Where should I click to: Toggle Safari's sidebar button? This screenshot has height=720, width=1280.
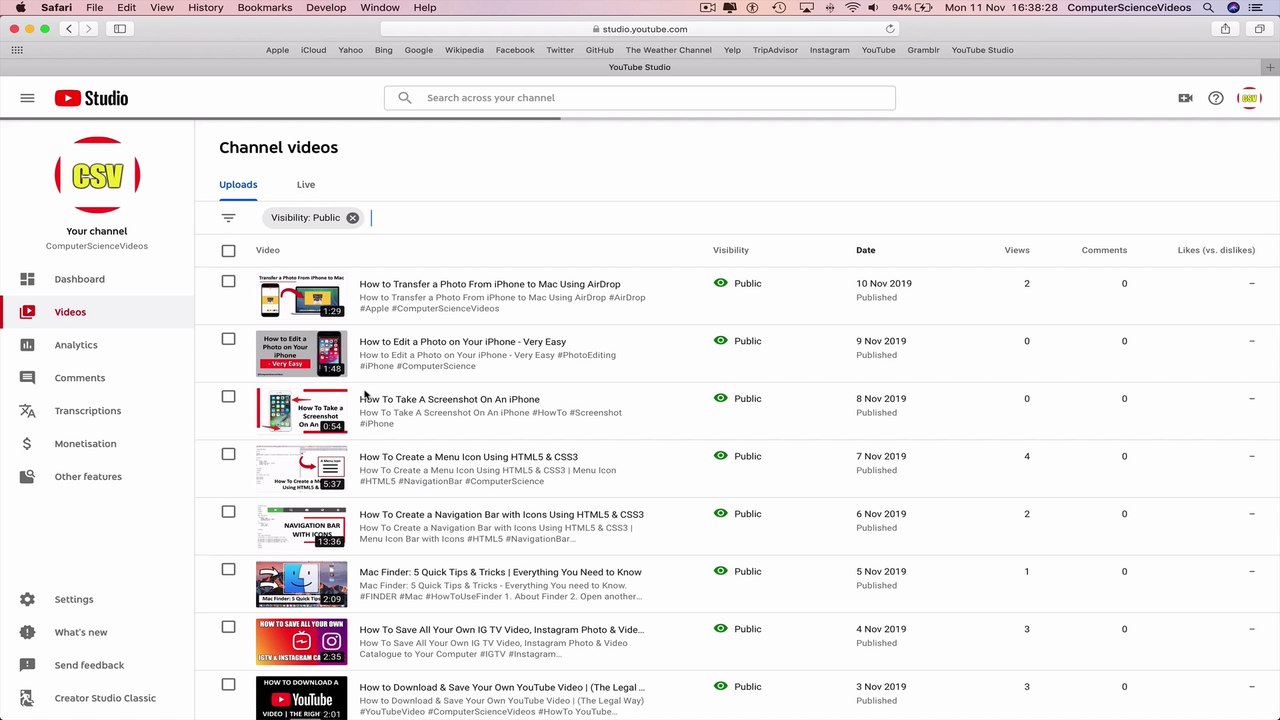(x=120, y=29)
